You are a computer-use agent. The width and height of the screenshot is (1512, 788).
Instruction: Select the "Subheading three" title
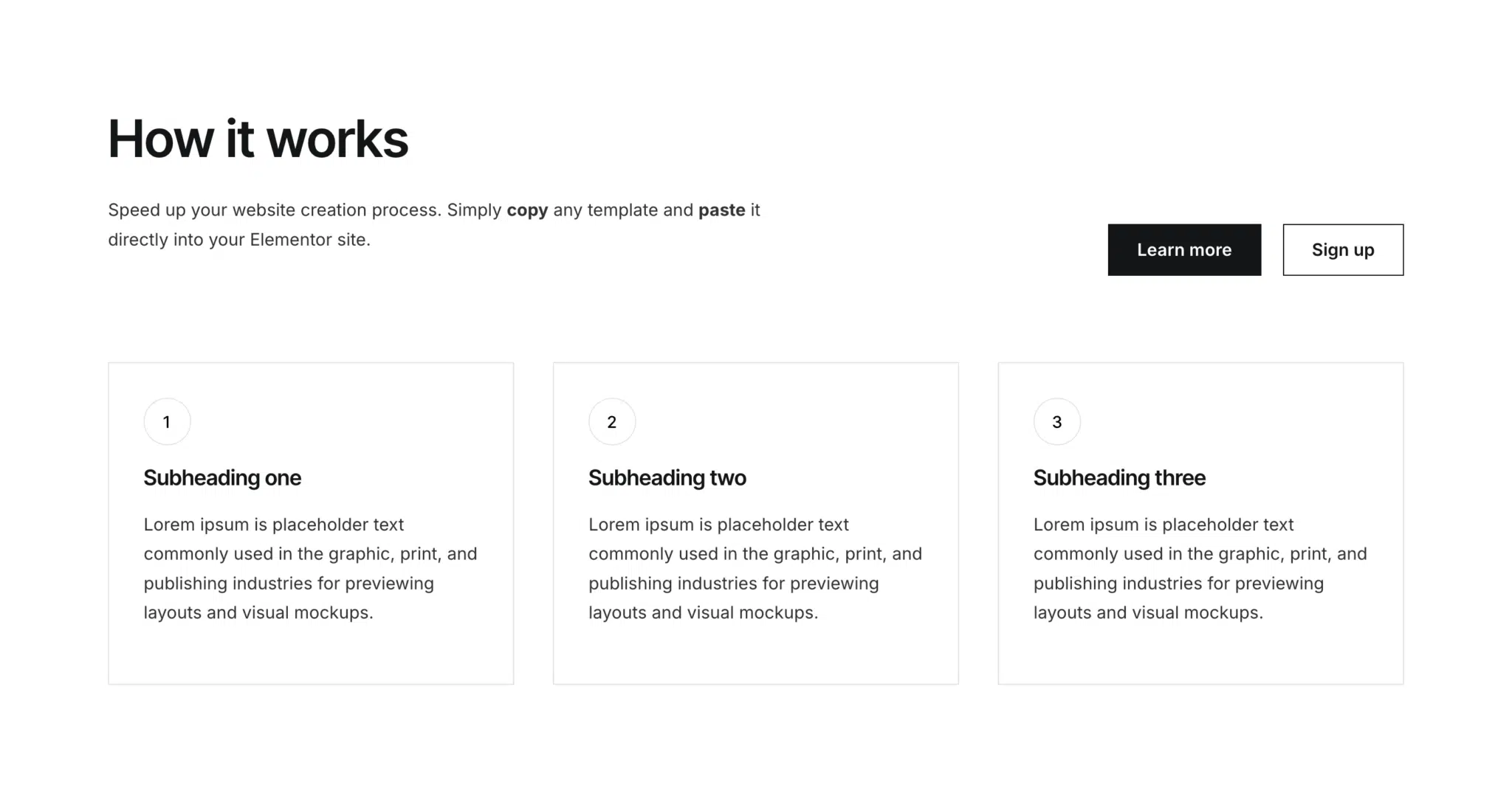pos(1118,478)
